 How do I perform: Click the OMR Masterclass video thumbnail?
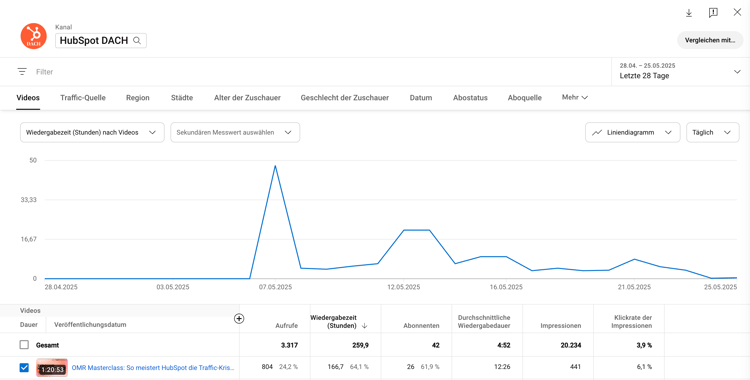pyautogui.click(x=52, y=368)
